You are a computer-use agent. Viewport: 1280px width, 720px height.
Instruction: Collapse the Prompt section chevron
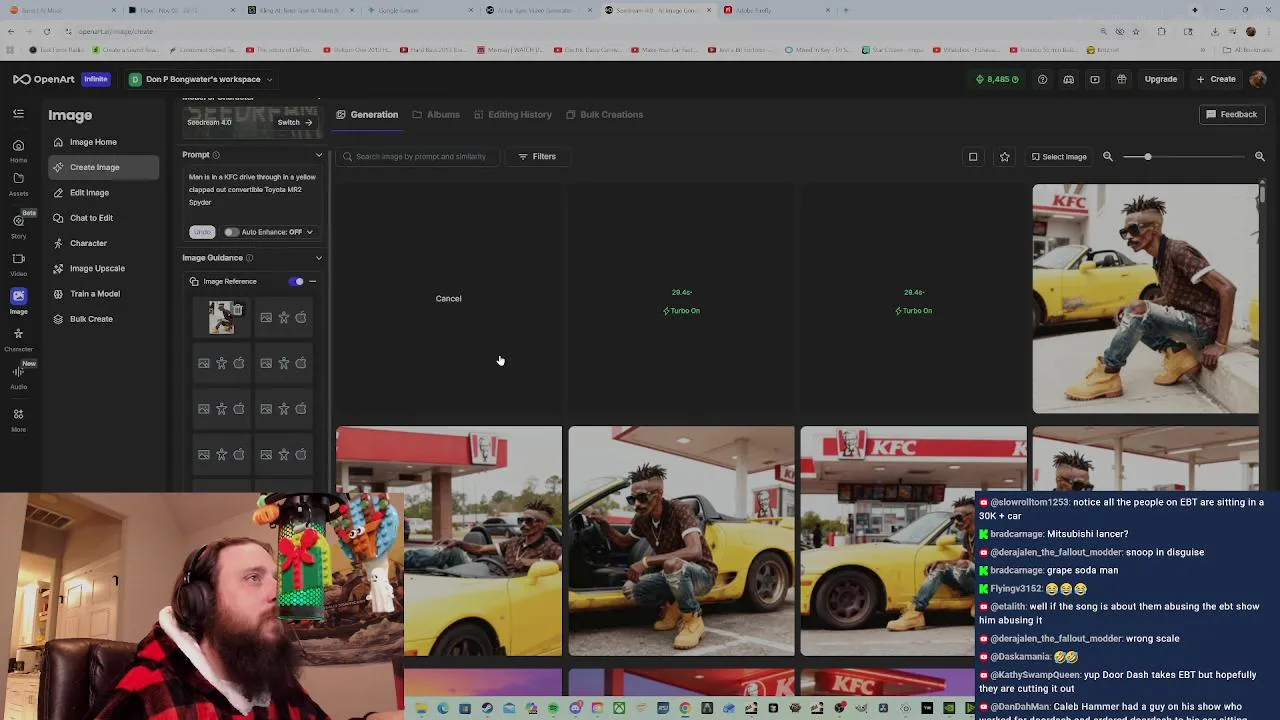[319, 155]
